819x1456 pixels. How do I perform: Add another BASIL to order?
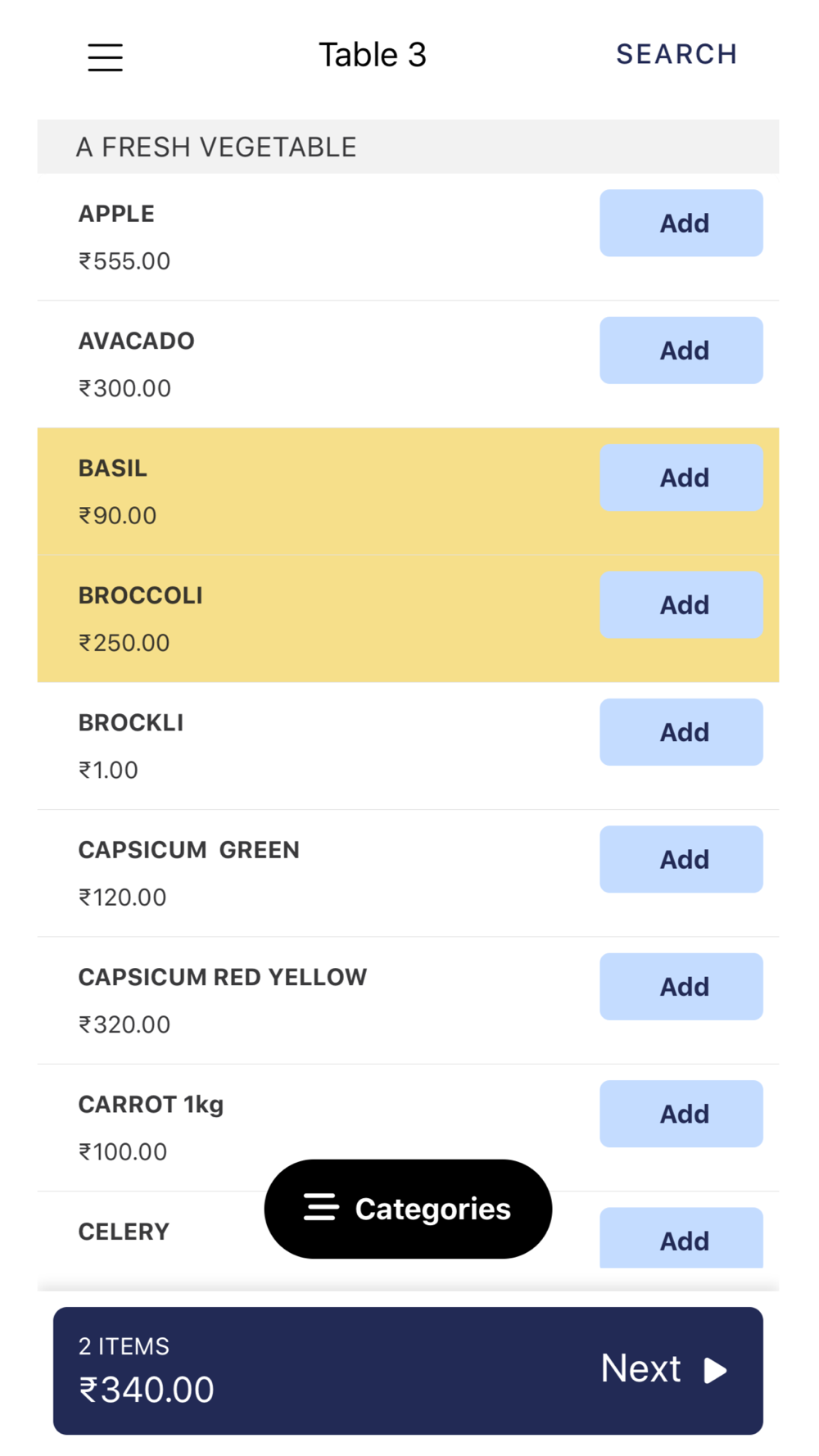681,478
